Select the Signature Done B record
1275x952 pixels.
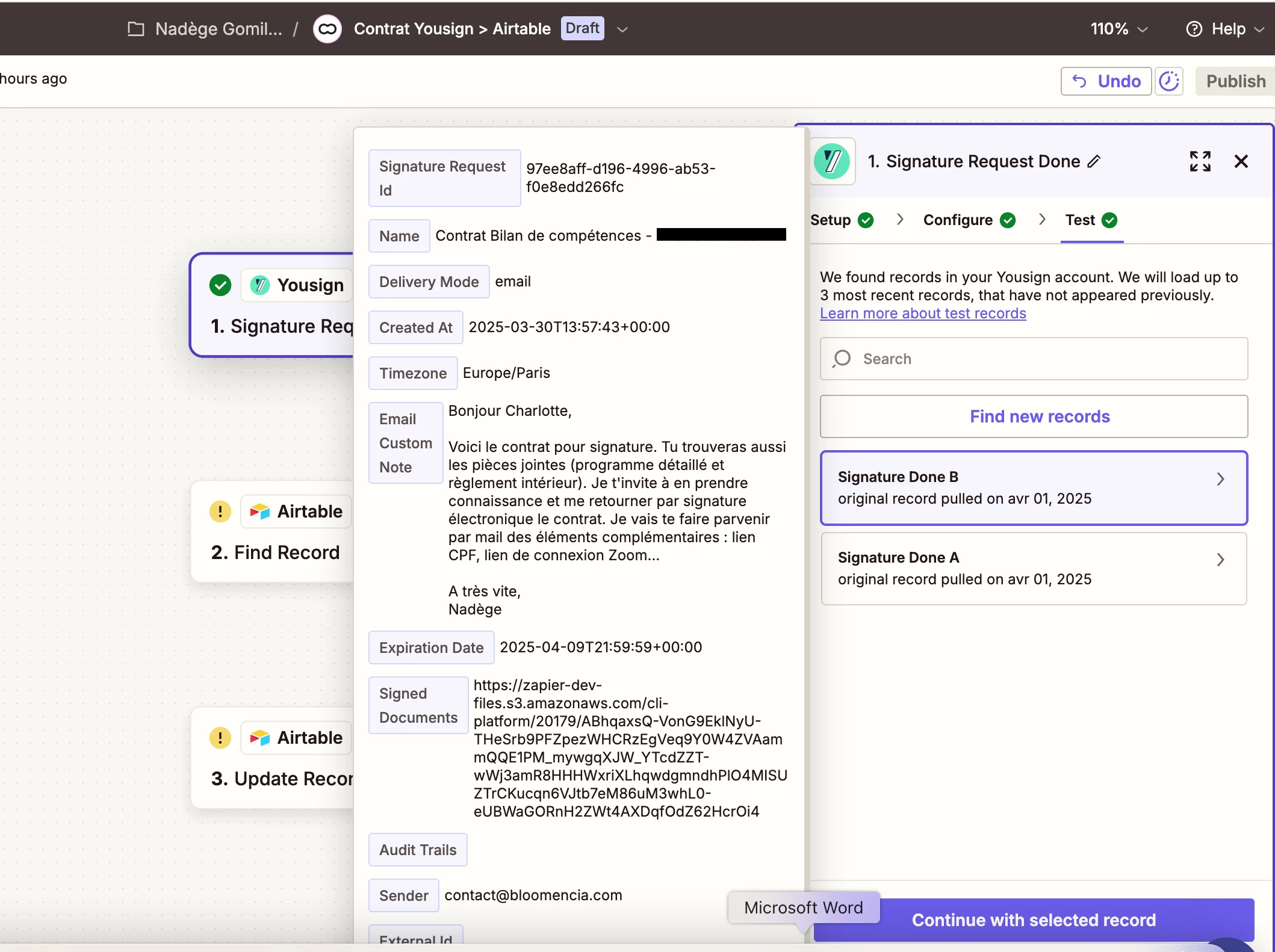click(x=1034, y=488)
